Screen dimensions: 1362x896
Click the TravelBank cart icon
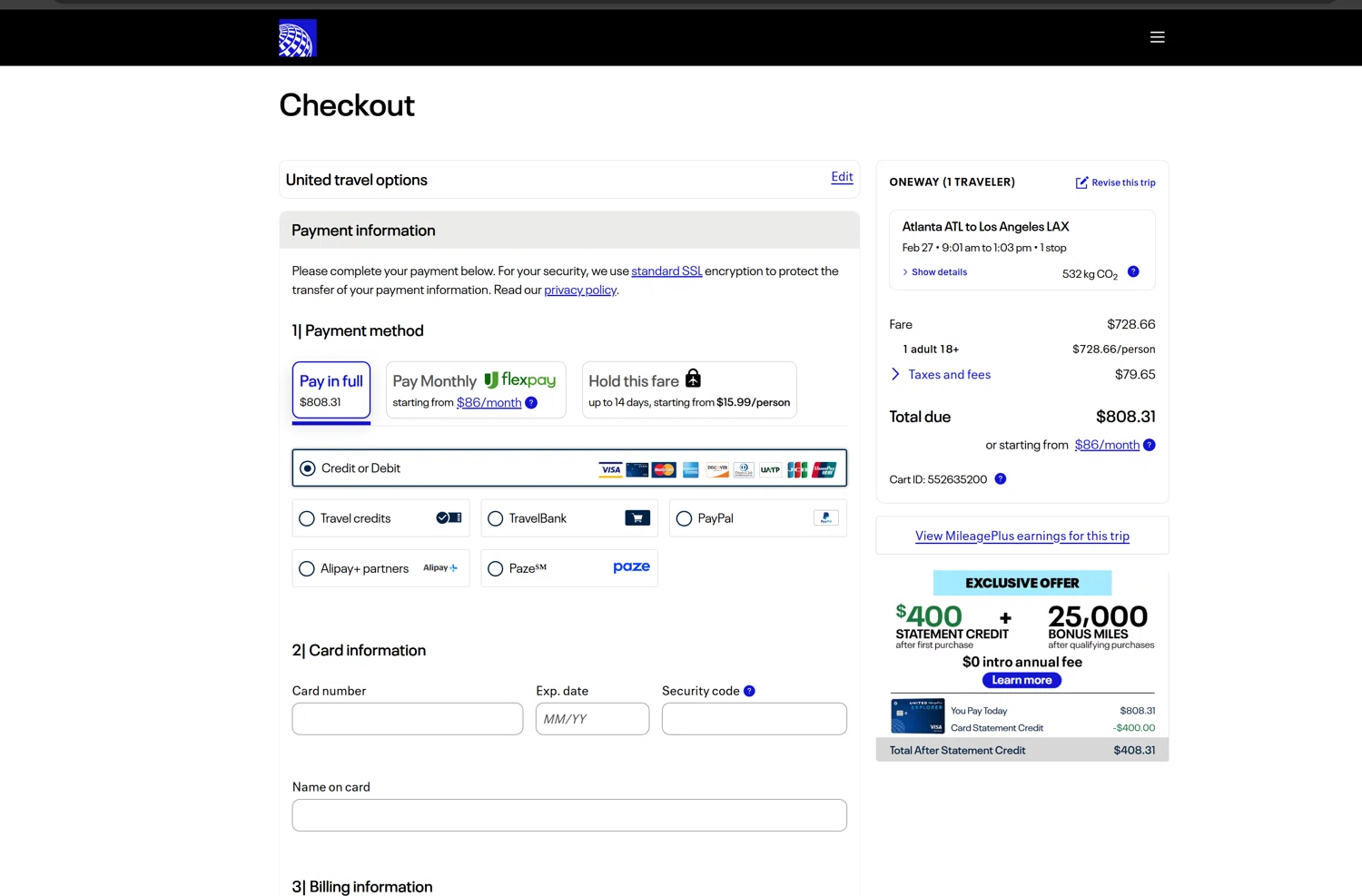point(637,517)
